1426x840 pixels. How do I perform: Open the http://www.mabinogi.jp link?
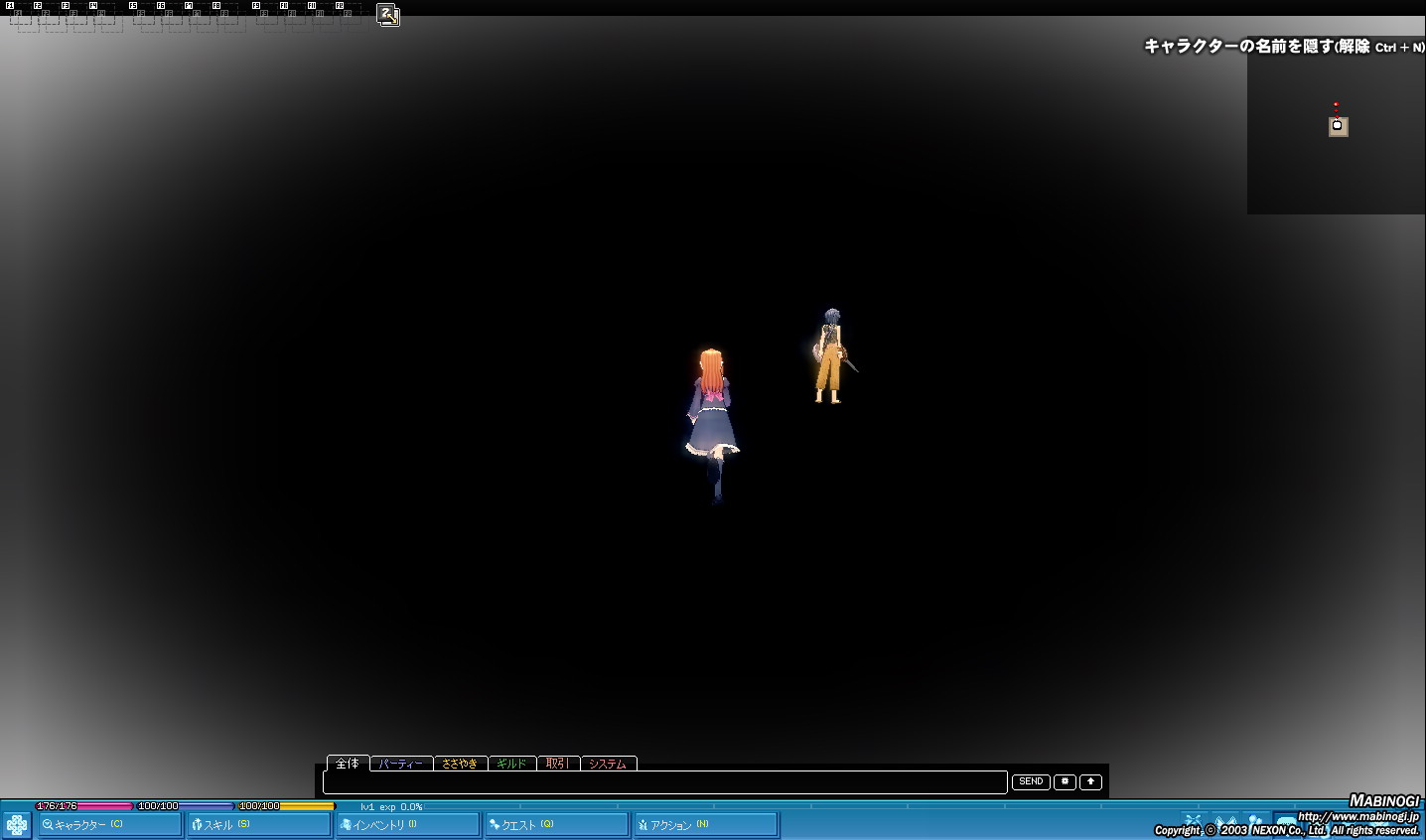coord(1358,817)
